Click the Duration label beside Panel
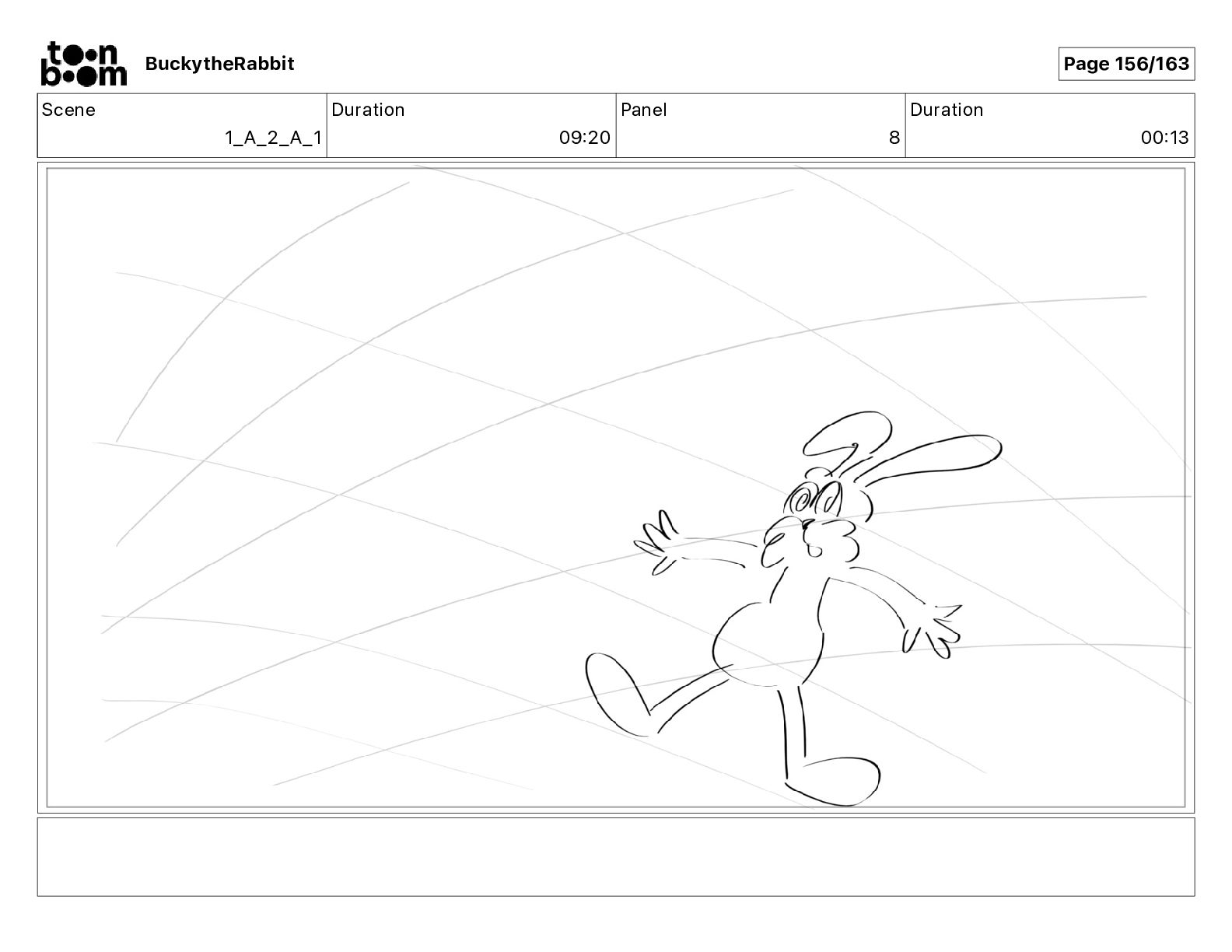The height and width of the screenshot is (952, 1232). pos(947,110)
